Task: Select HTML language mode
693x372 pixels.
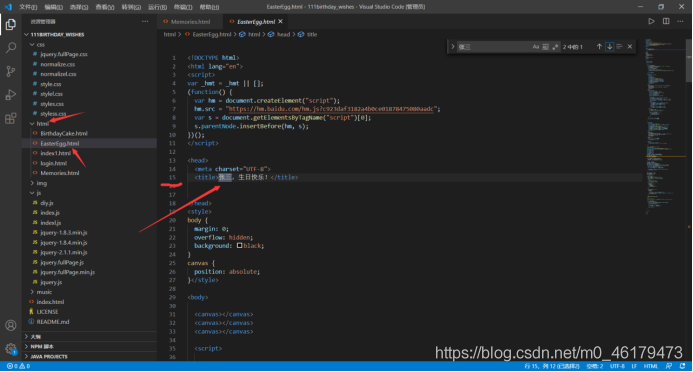Action: (x=651, y=366)
